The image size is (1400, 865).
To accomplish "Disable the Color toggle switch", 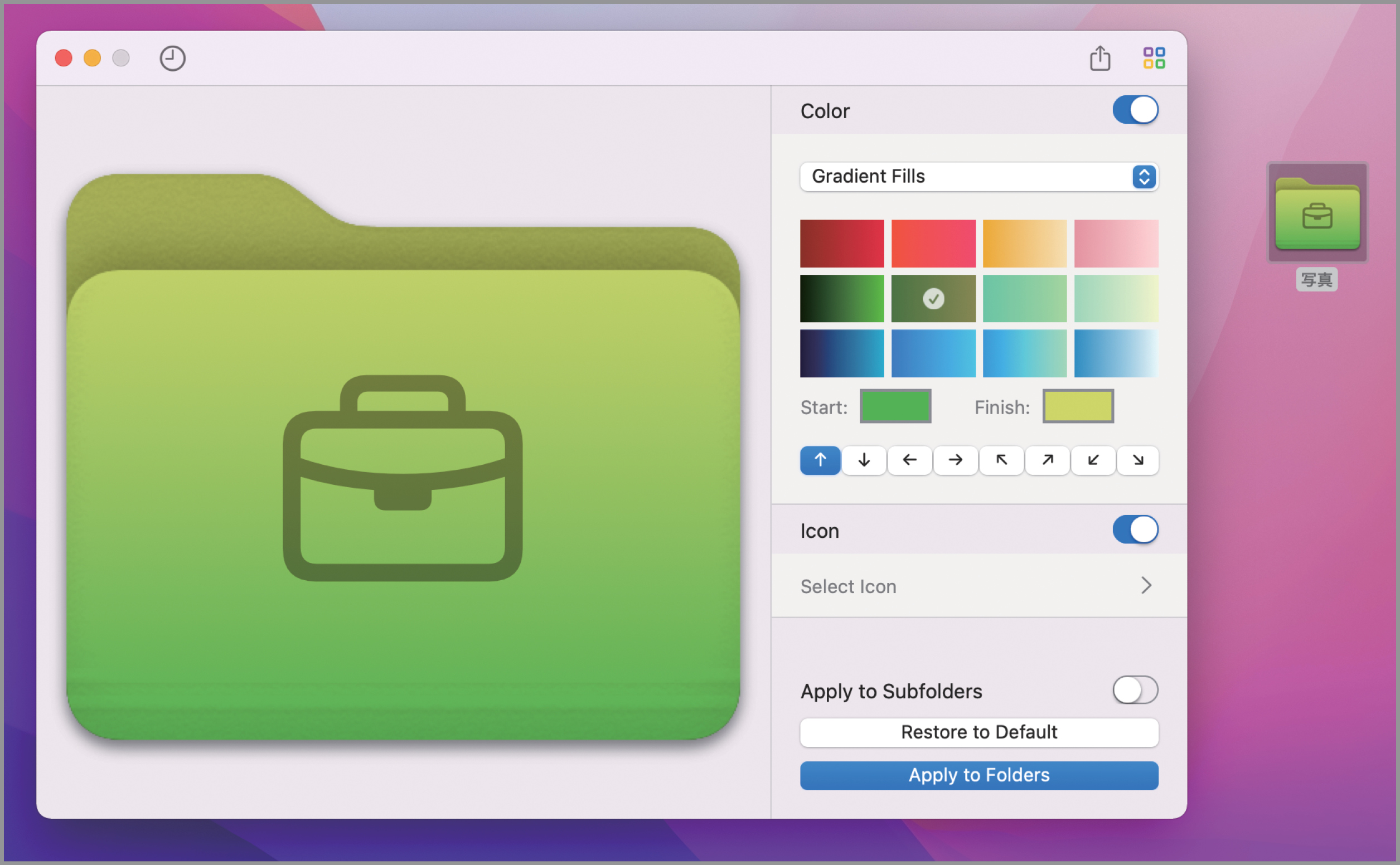I will point(1135,110).
